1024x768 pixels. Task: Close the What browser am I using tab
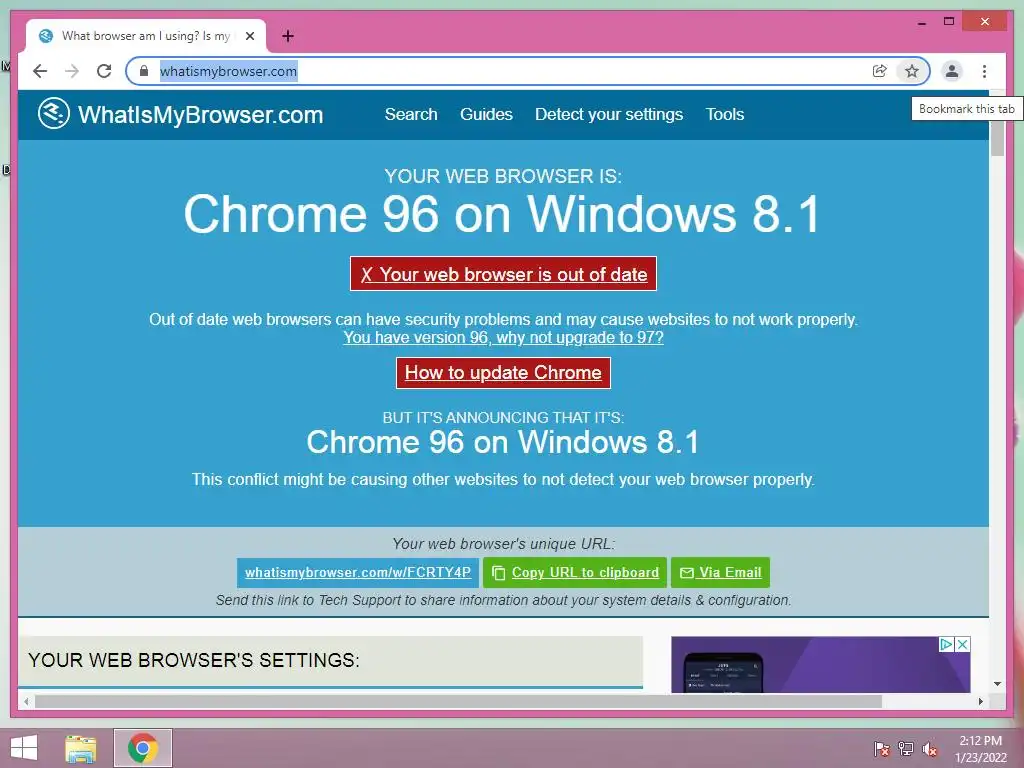tap(249, 36)
